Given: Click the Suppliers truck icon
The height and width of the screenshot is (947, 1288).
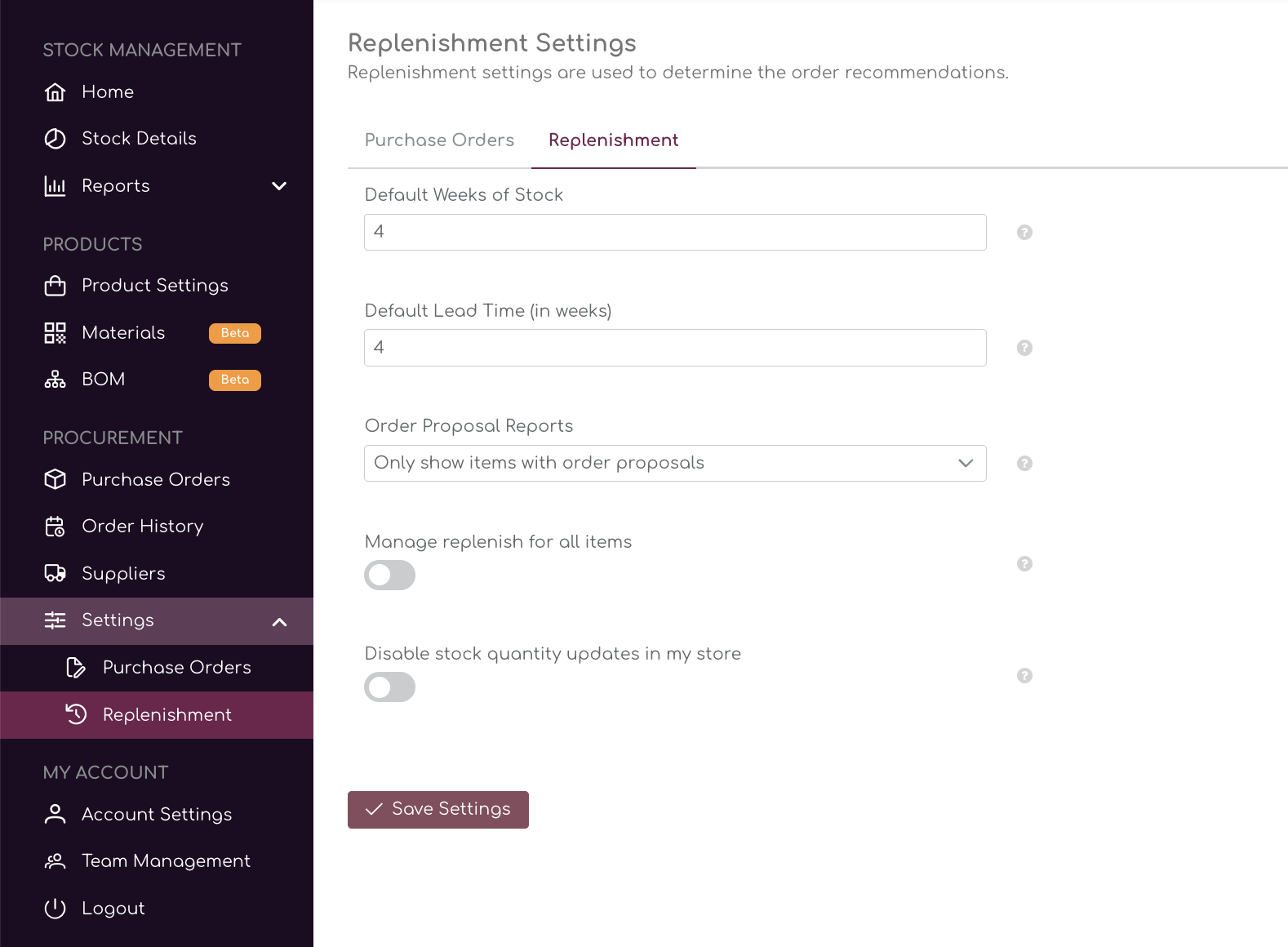Looking at the screenshot, I should 55,574.
